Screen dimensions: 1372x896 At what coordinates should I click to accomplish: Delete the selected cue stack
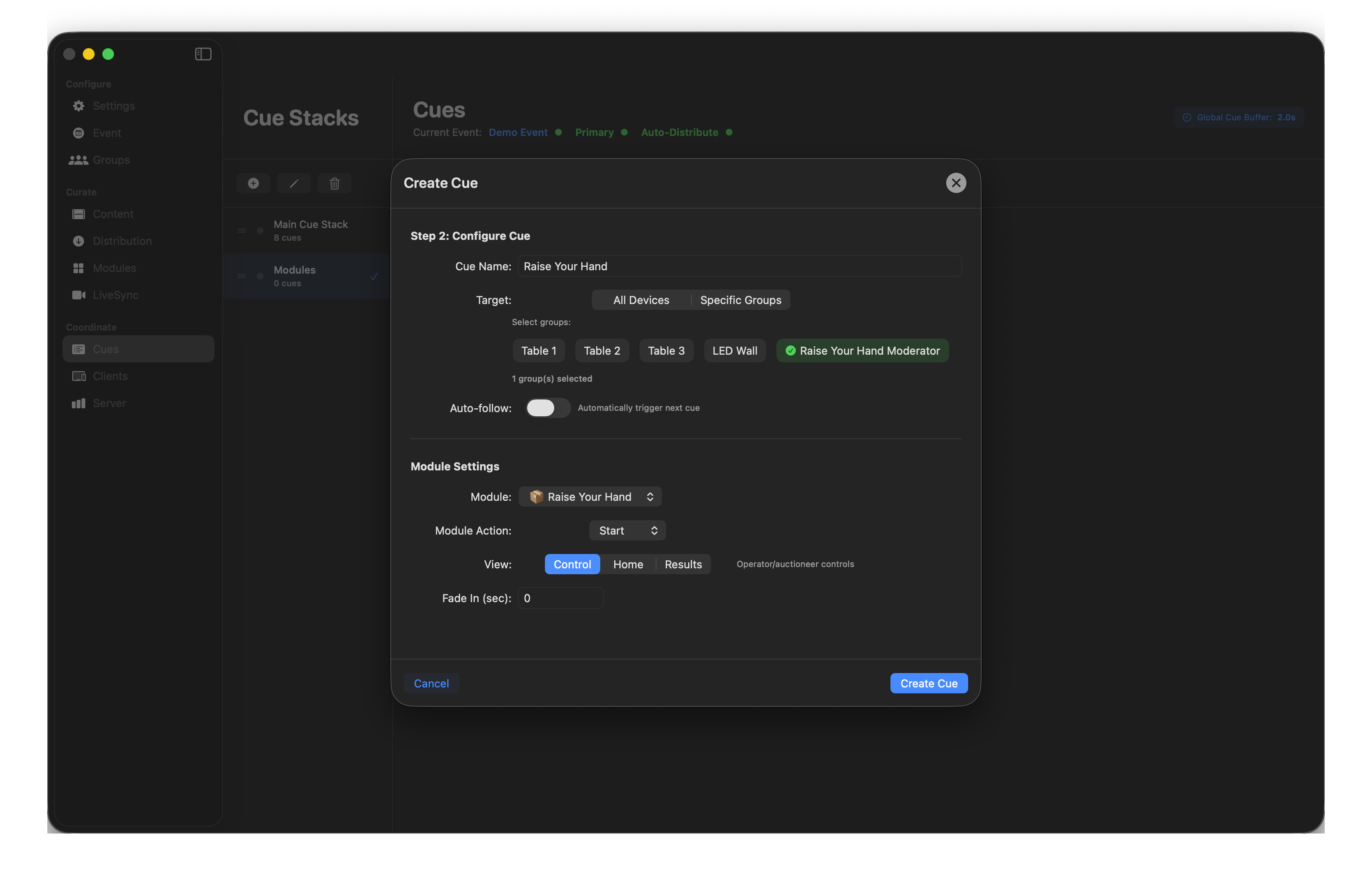tap(335, 183)
